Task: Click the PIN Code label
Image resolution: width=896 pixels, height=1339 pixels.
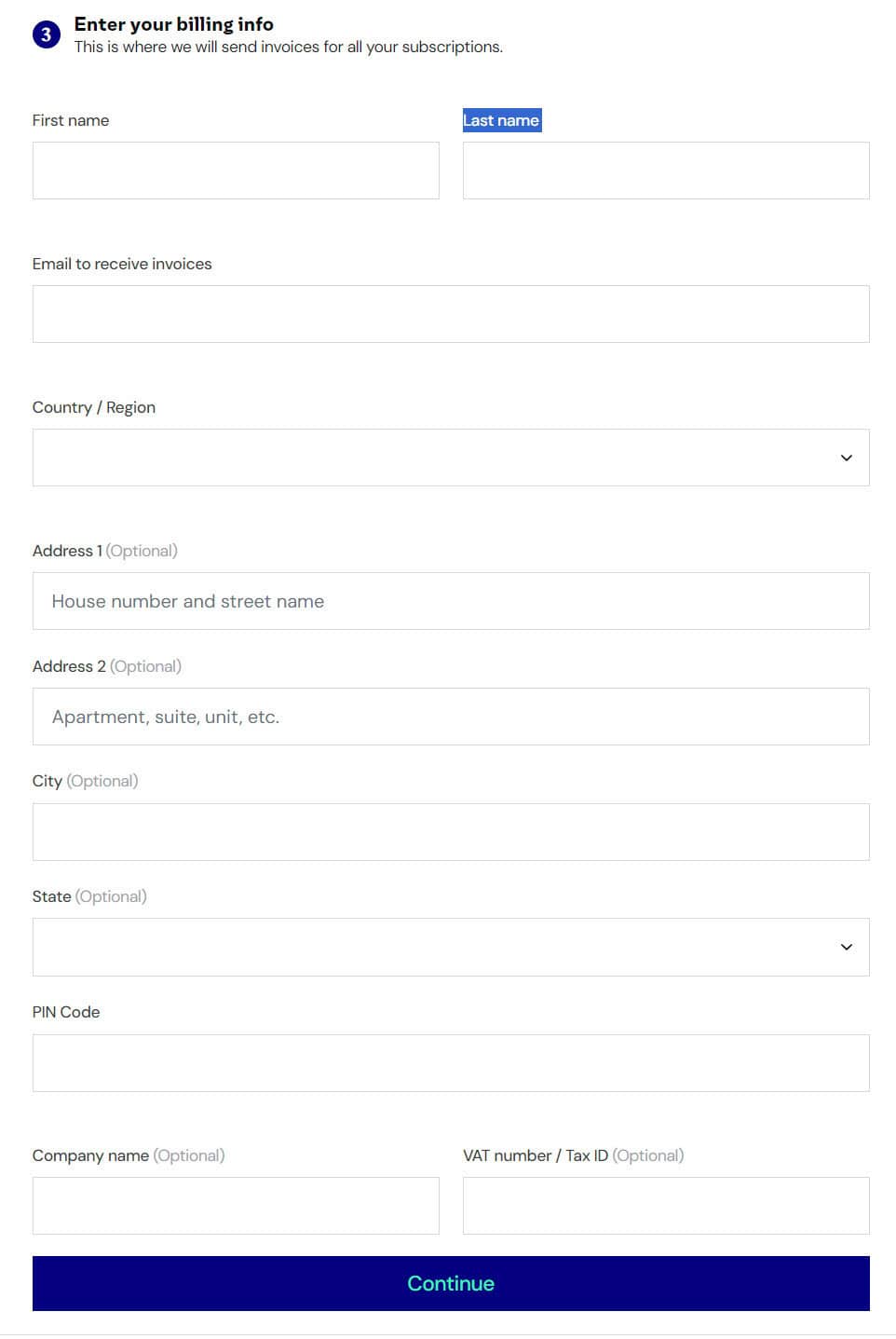Action: 66,1012
